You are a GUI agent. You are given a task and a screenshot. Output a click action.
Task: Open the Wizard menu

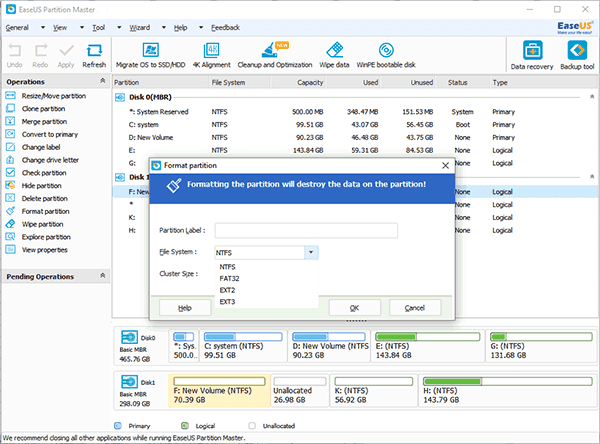pyautogui.click(x=140, y=28)
